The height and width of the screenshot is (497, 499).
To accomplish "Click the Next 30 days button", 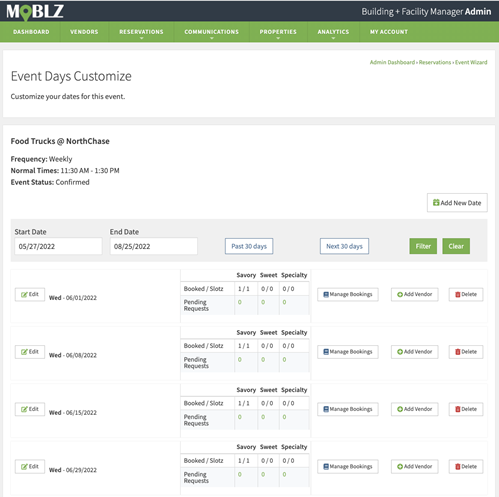I will [344, 246].
